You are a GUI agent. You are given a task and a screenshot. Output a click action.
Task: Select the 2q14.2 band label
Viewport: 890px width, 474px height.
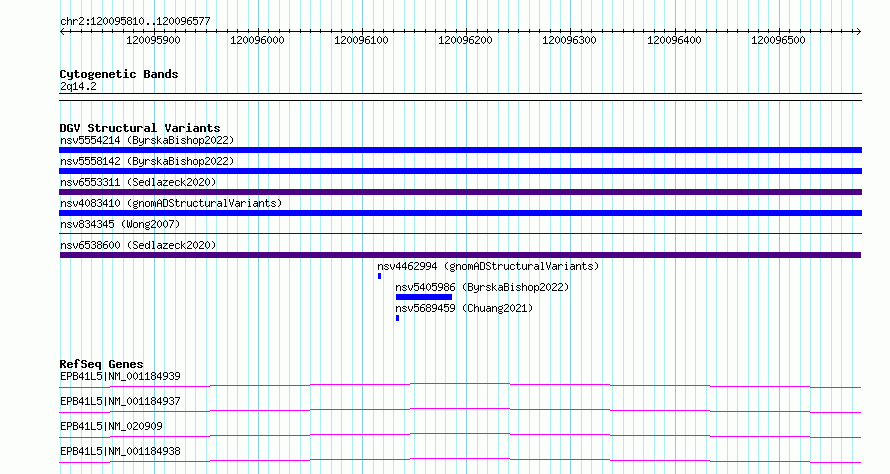78,87
